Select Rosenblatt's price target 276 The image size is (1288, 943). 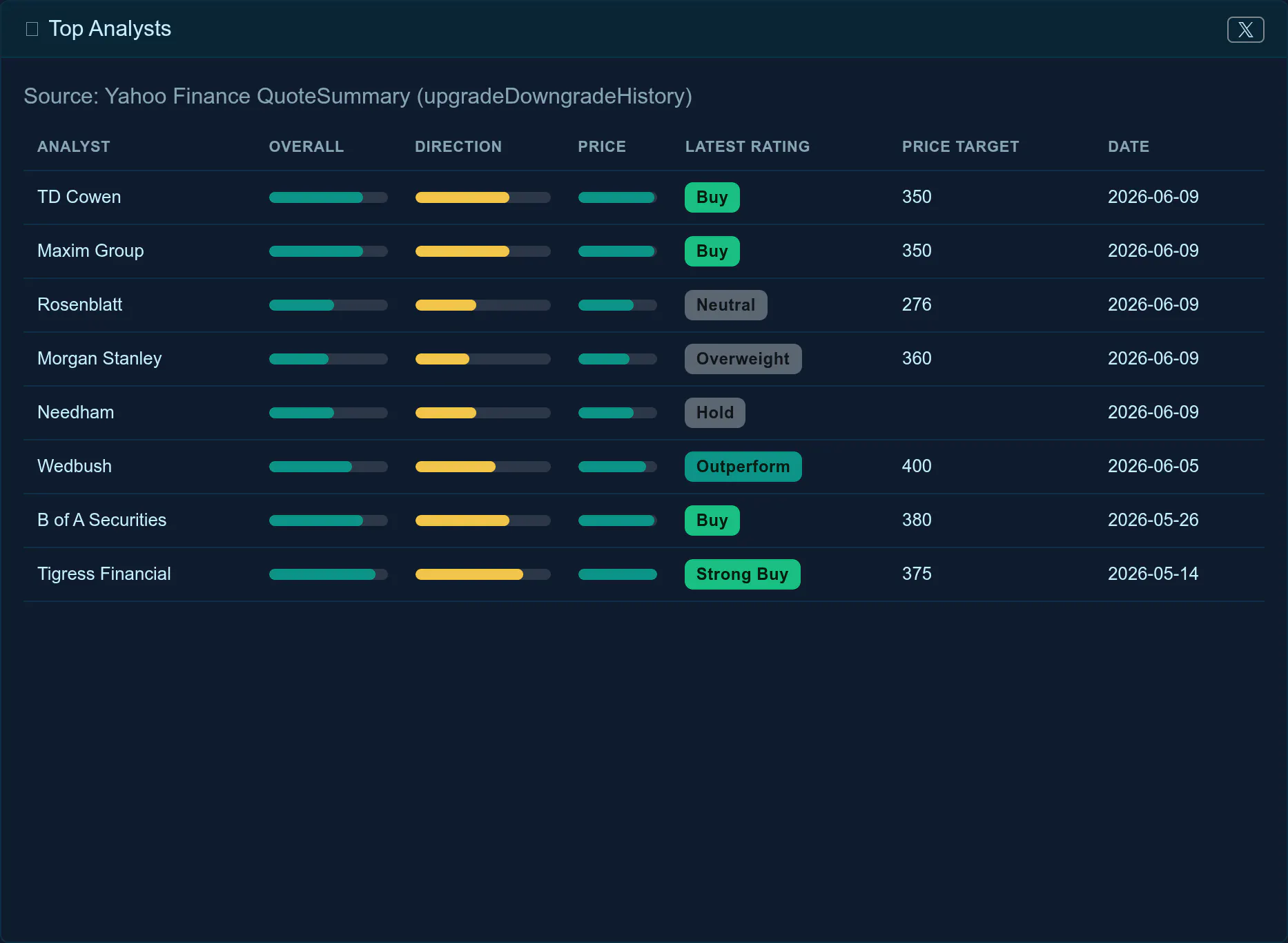click(x=917, y=304)
